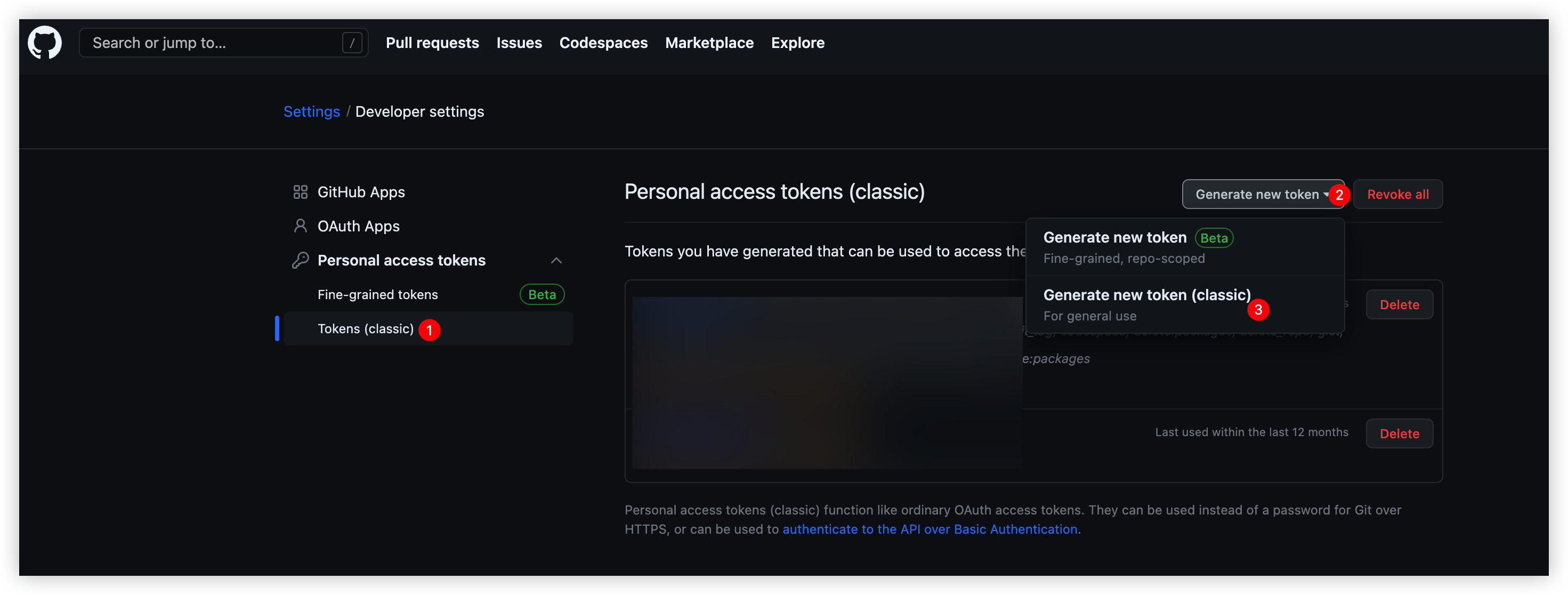1568x595 pixels.
Task: Click the Personal access tokens key icon
Action: click(x=300, y=260)
